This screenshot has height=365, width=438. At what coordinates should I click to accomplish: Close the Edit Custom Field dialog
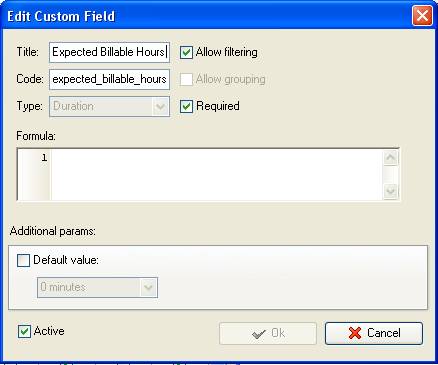(x=422, y=16)
